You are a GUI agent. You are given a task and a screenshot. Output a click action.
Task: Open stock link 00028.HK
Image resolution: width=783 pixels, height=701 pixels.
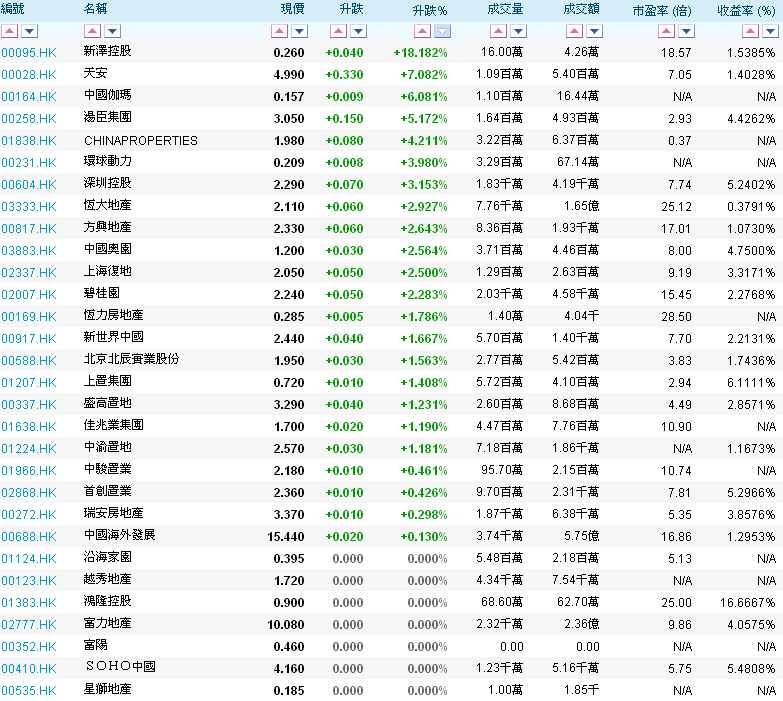pos(29,75)
